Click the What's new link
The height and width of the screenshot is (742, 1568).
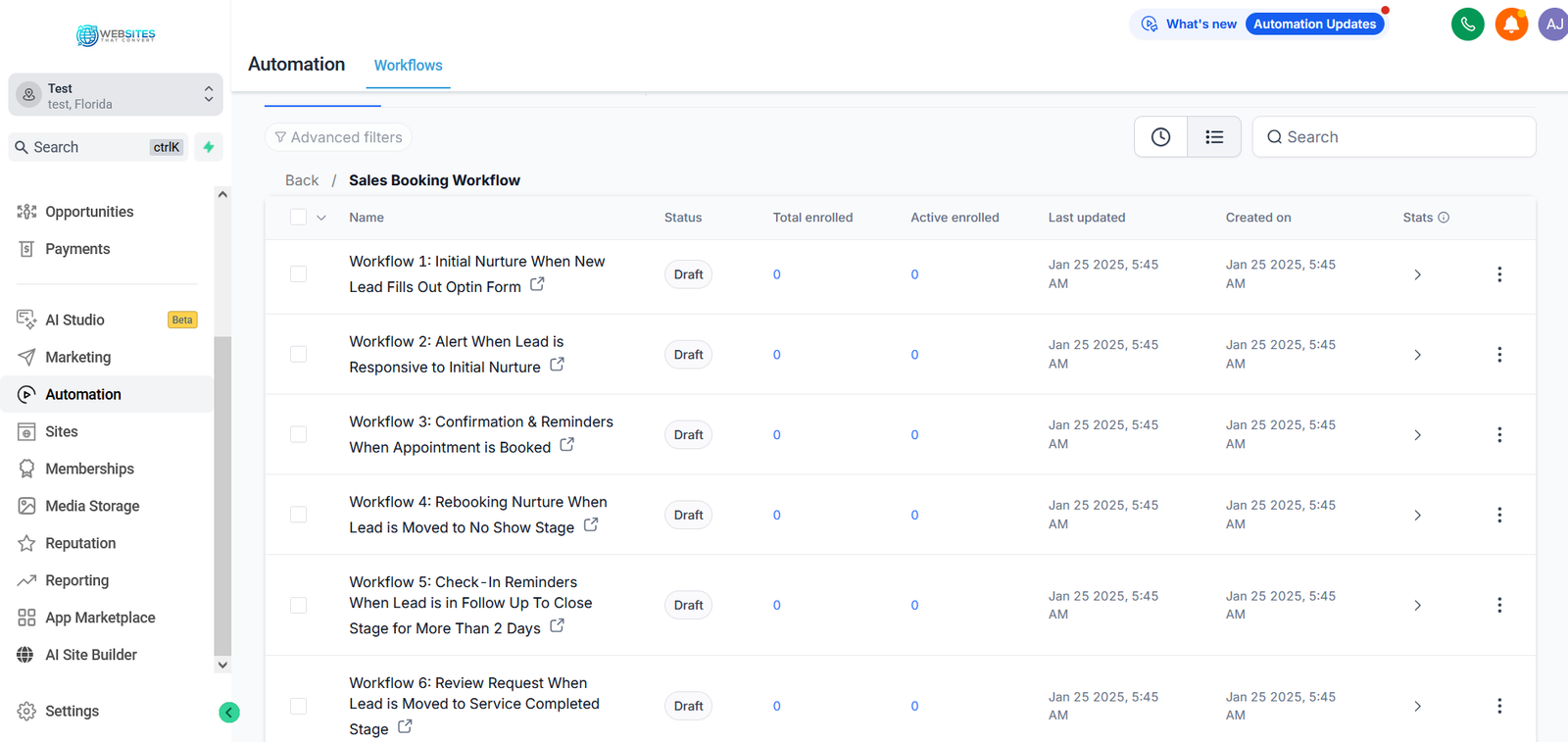1201,25
